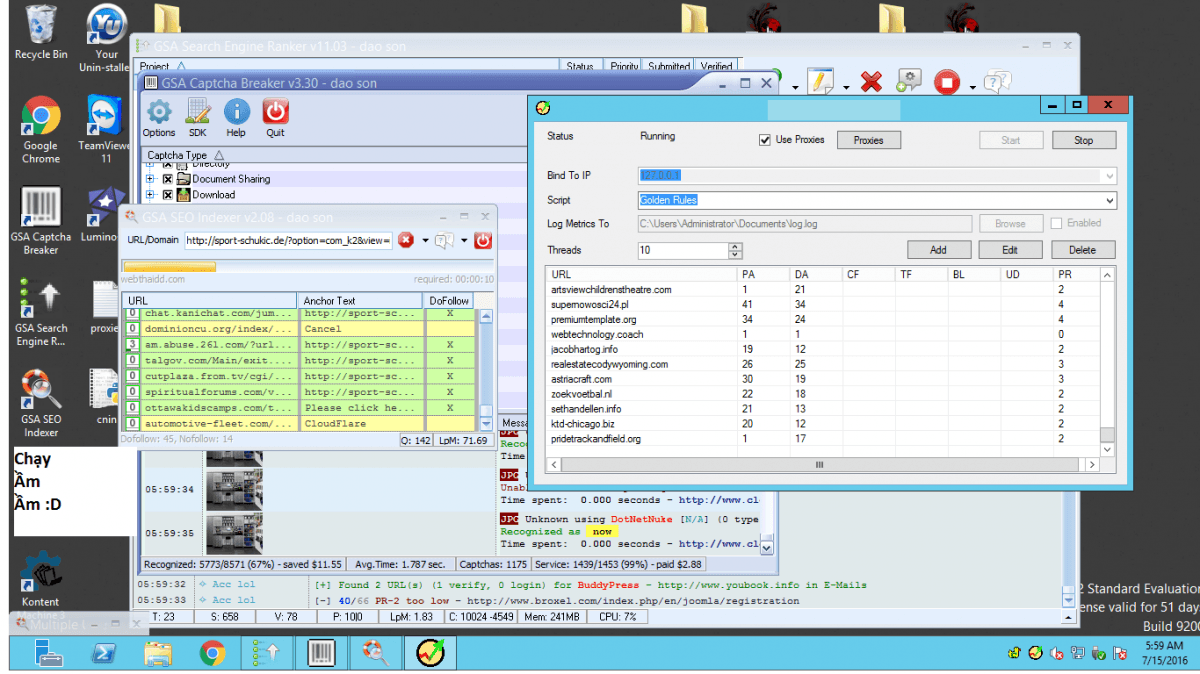The image size is (1200, 674).
Task: Toggle the Use Proxies checkbox
Action: [765, 140]
